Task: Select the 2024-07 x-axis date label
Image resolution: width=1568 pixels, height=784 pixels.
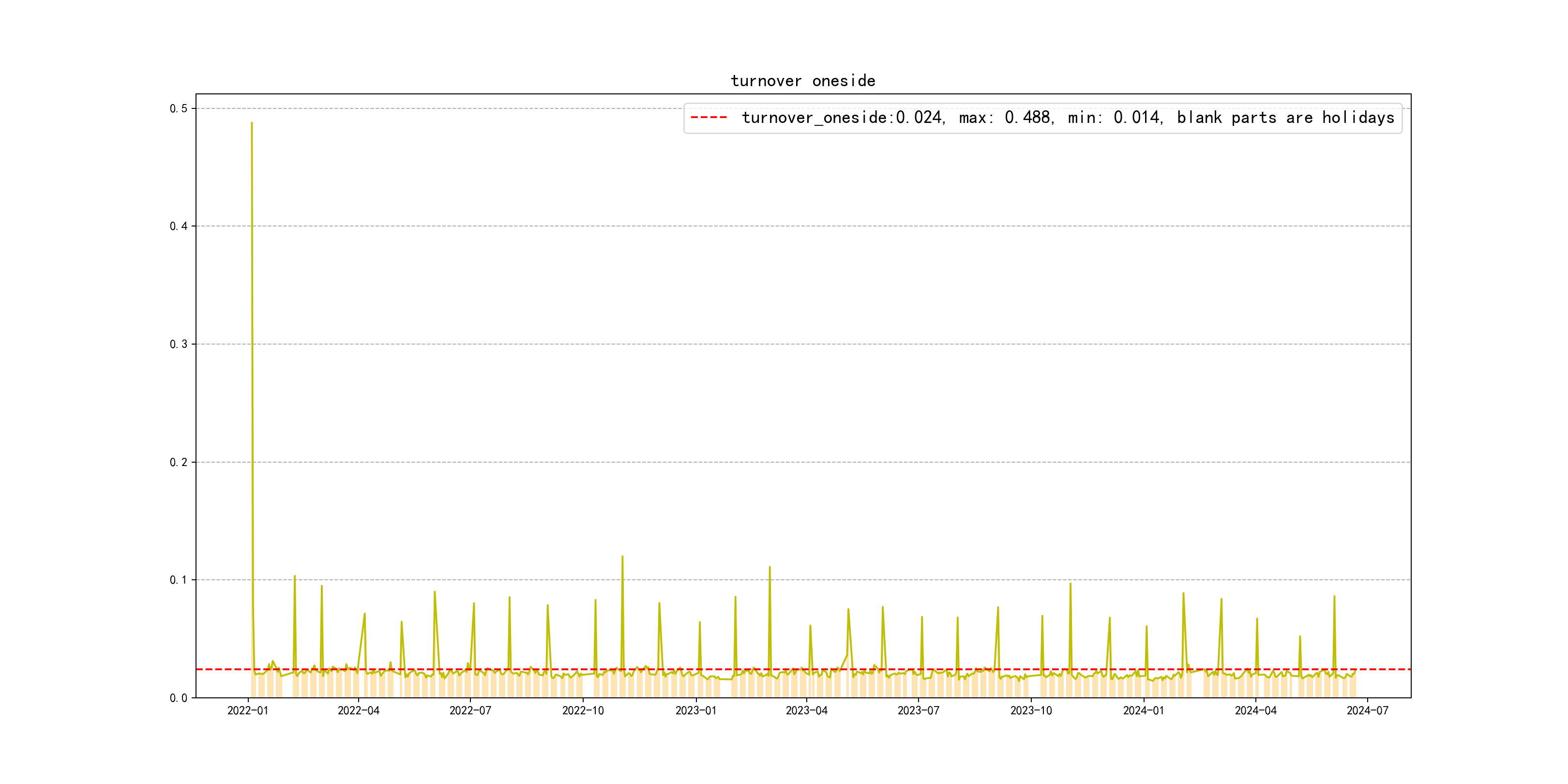Action: click(1367, 710)
